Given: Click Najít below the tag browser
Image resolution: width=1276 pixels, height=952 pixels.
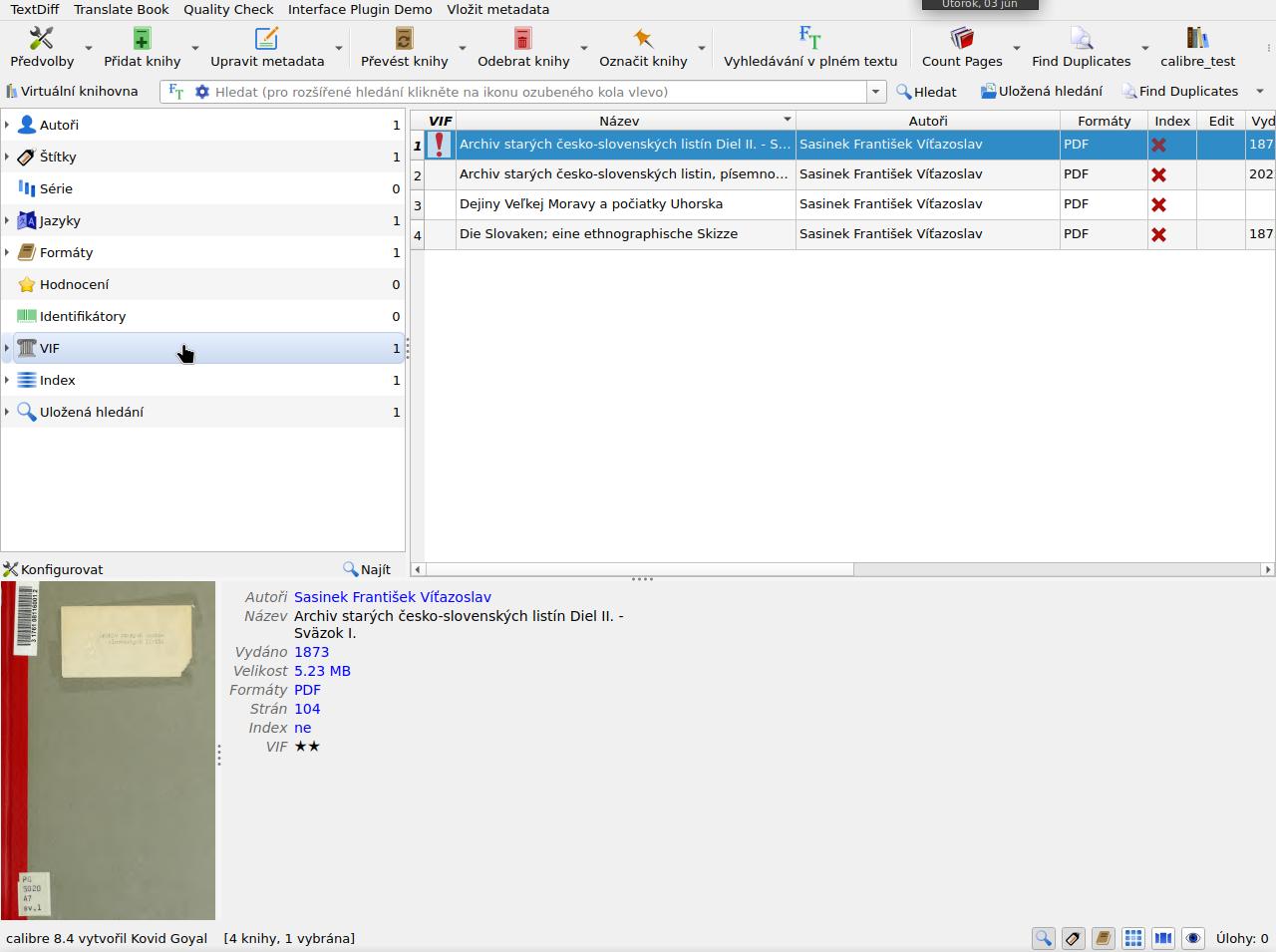Looking at the screenshot, I should (x=367, y=569).
